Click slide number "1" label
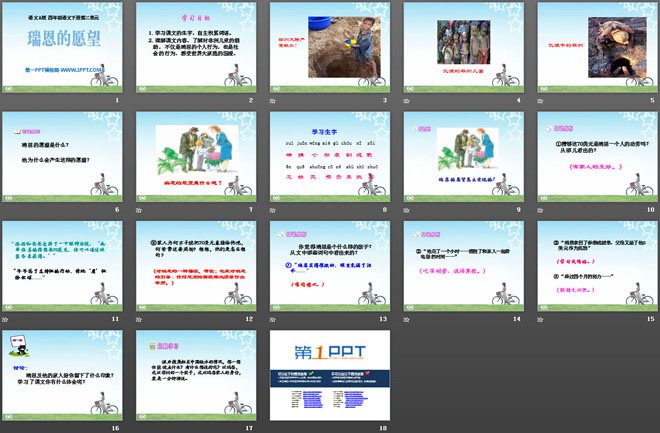The width and height of the screenshot is (660, 433). tap(117, 100)
